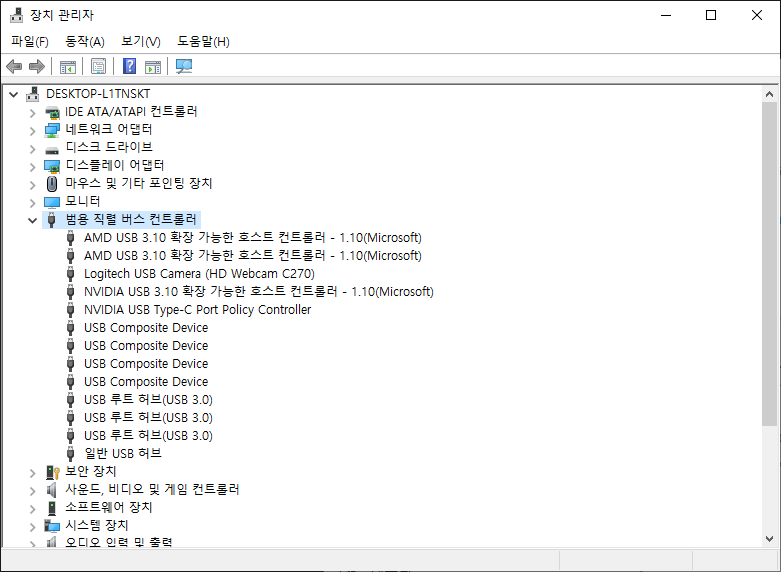Screen dimensions: 781x572
Task: Minimize the 장치 관리자 window
Action: point(666,15)
